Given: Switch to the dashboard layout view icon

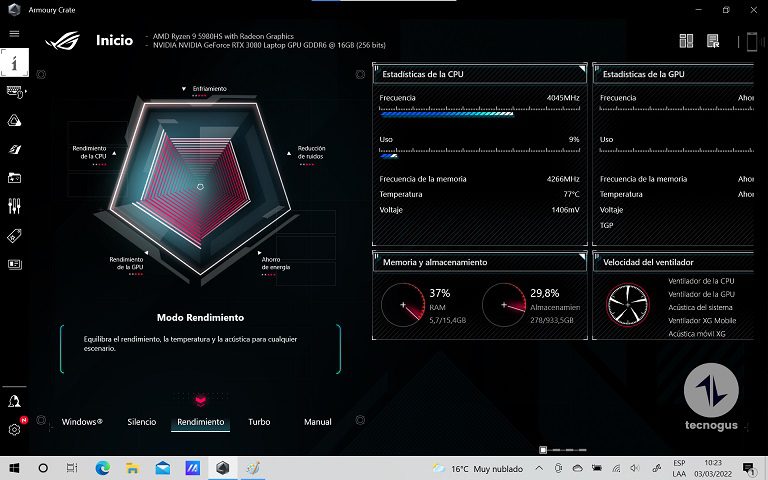Looking at the screenshot, I should tap(686, 41).
